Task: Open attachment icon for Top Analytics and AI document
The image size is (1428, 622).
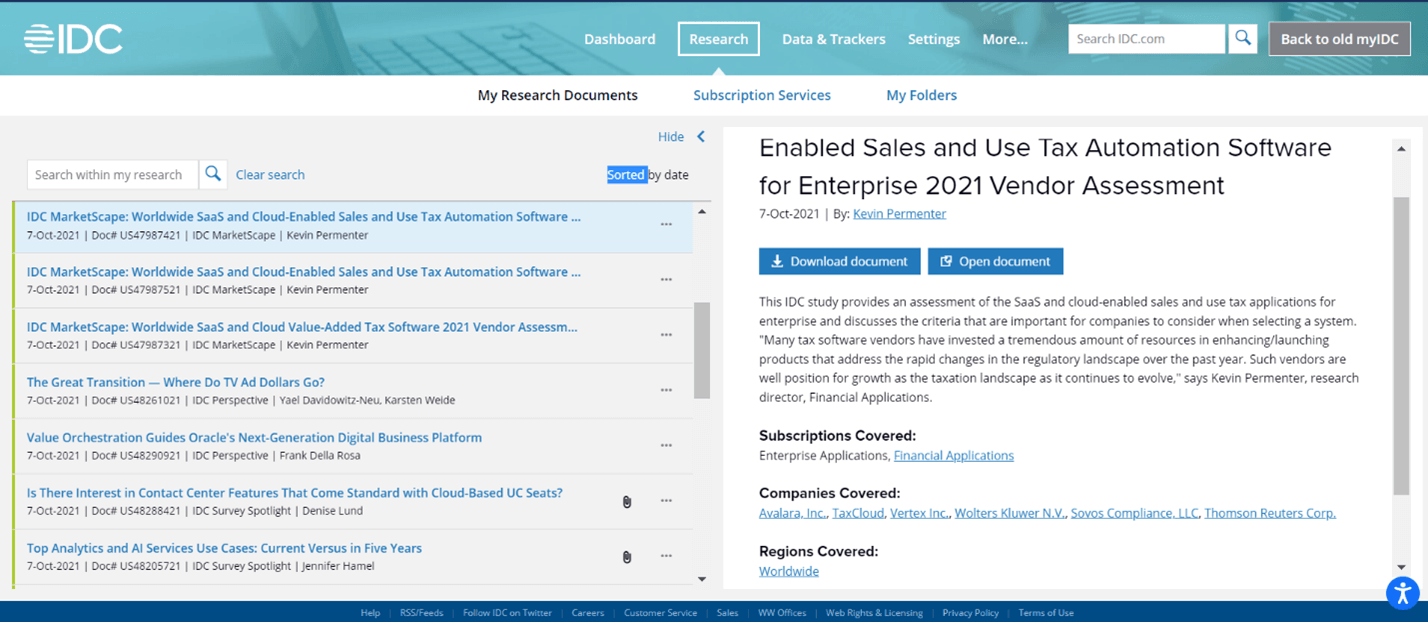Action: [x=627, y=557]
